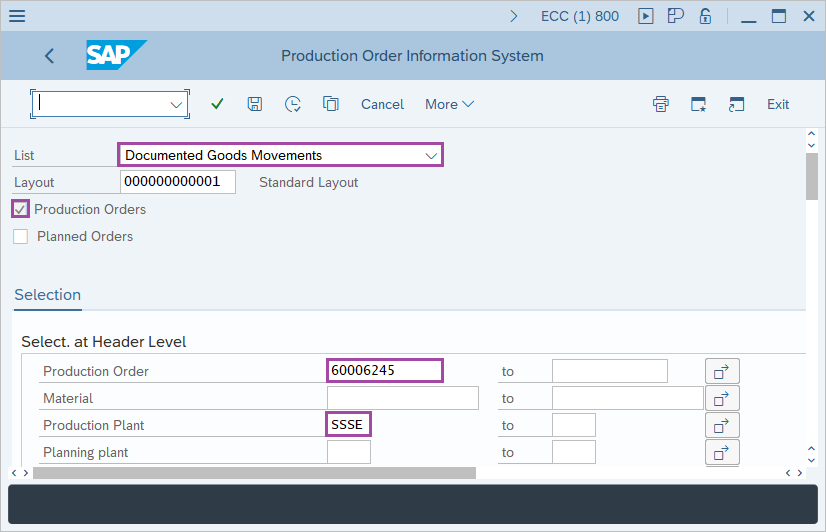
Task: Click the padlock icon in title bar
Action: point(705,16)
